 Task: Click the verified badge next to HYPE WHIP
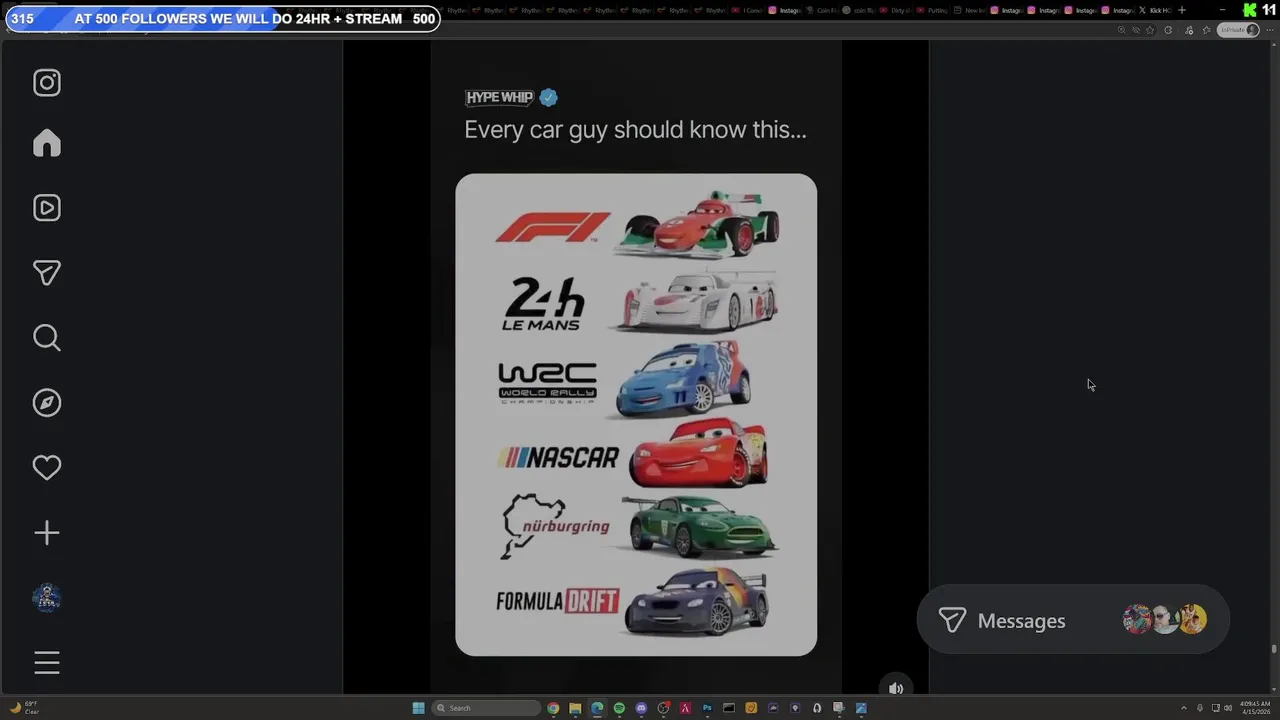click(549, 97)
